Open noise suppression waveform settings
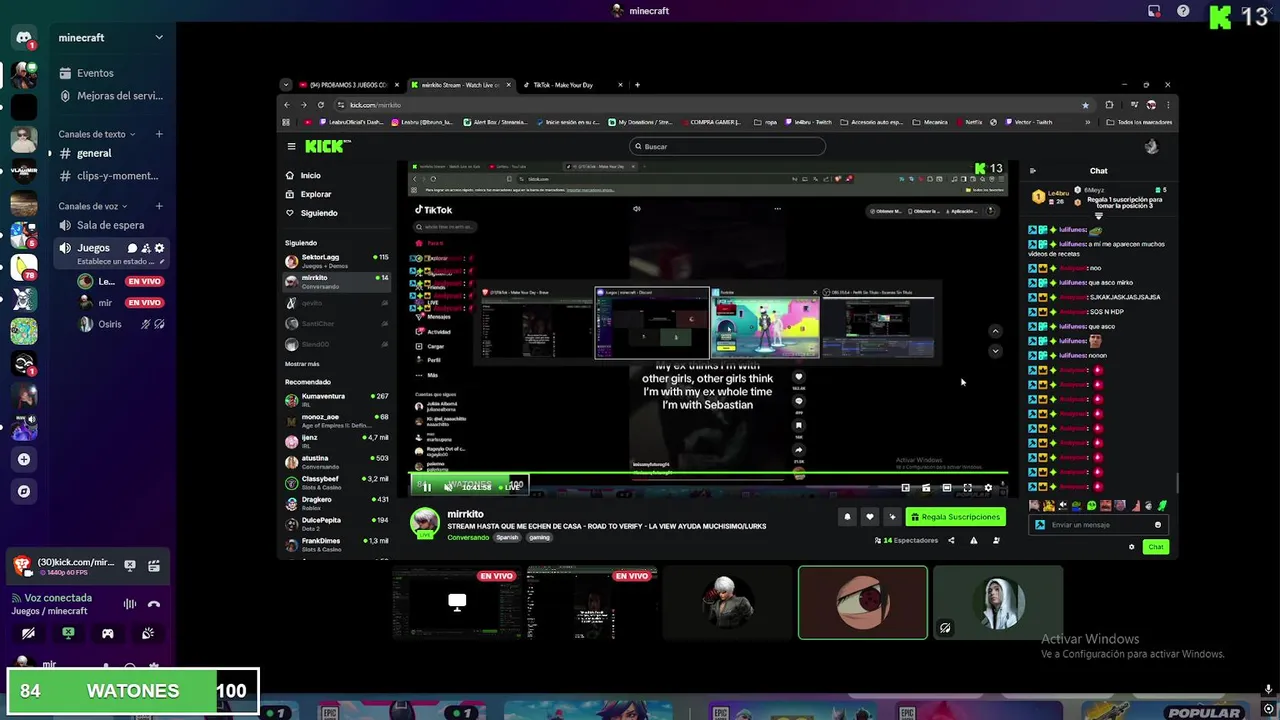Screen dimensions: 1280x720 [x=130, y=604]
